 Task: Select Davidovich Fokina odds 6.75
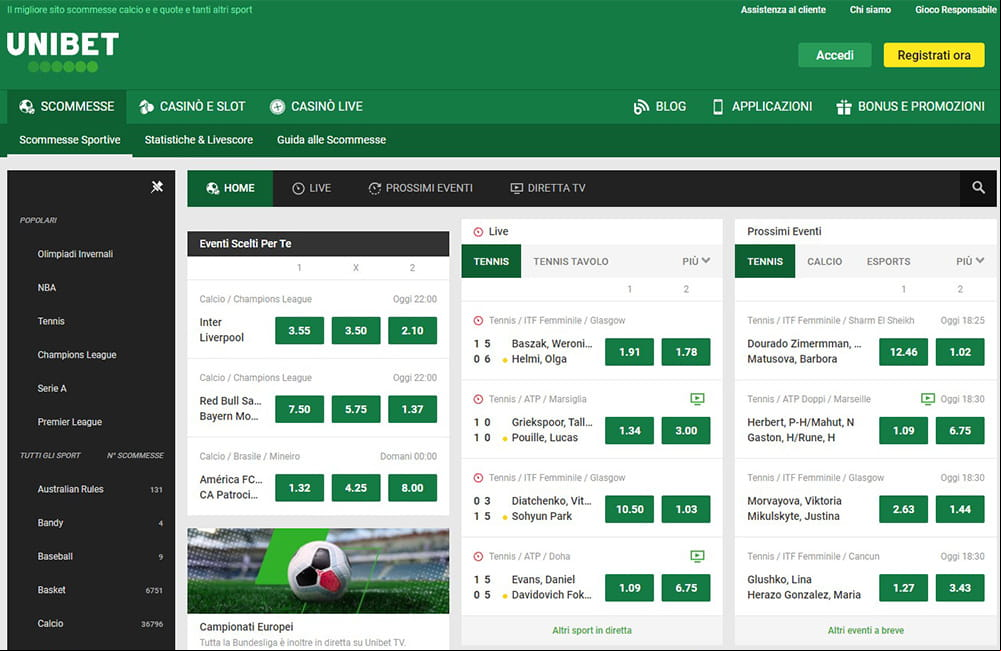point(686,588)
